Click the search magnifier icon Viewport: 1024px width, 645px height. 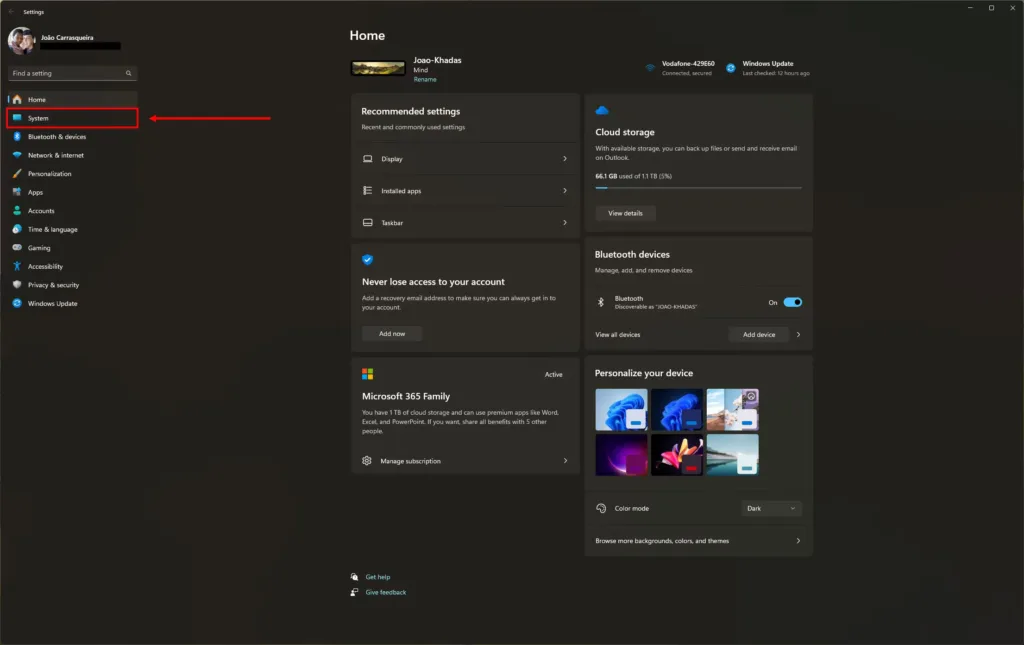(x=129, y=73)
